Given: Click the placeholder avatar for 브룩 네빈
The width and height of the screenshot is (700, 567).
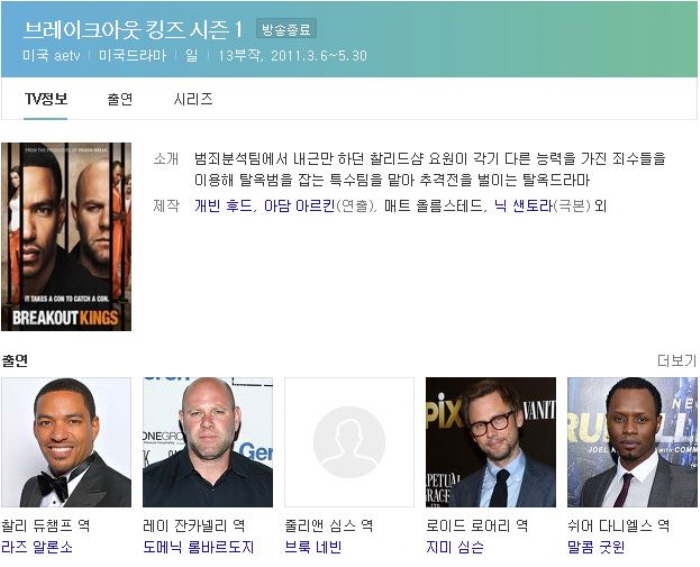Looking at the screenshot, I should [349, 442].
